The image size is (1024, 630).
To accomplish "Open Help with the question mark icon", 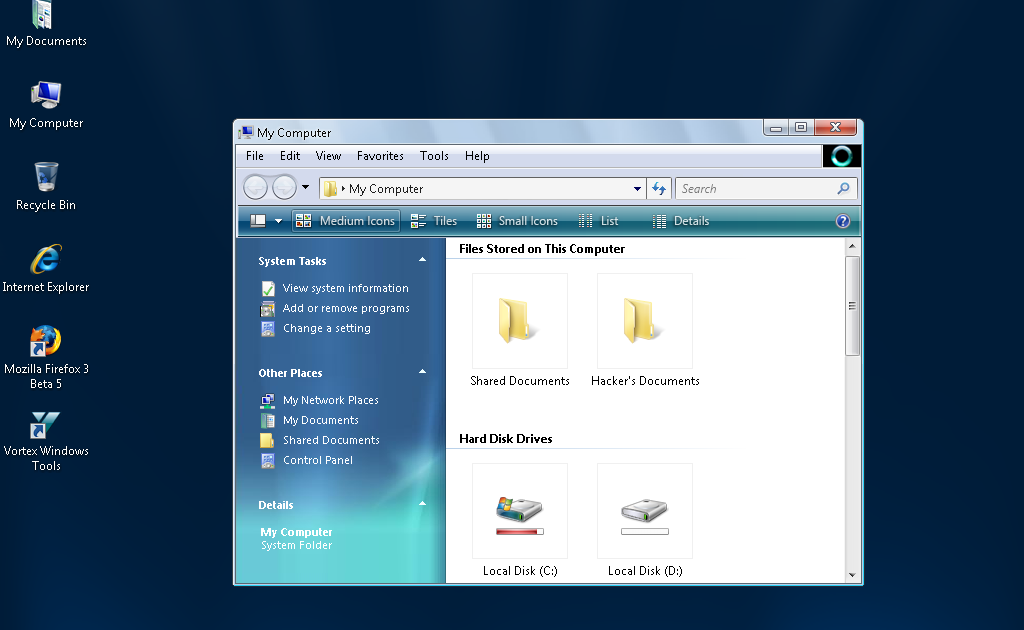I will (843, 220).
